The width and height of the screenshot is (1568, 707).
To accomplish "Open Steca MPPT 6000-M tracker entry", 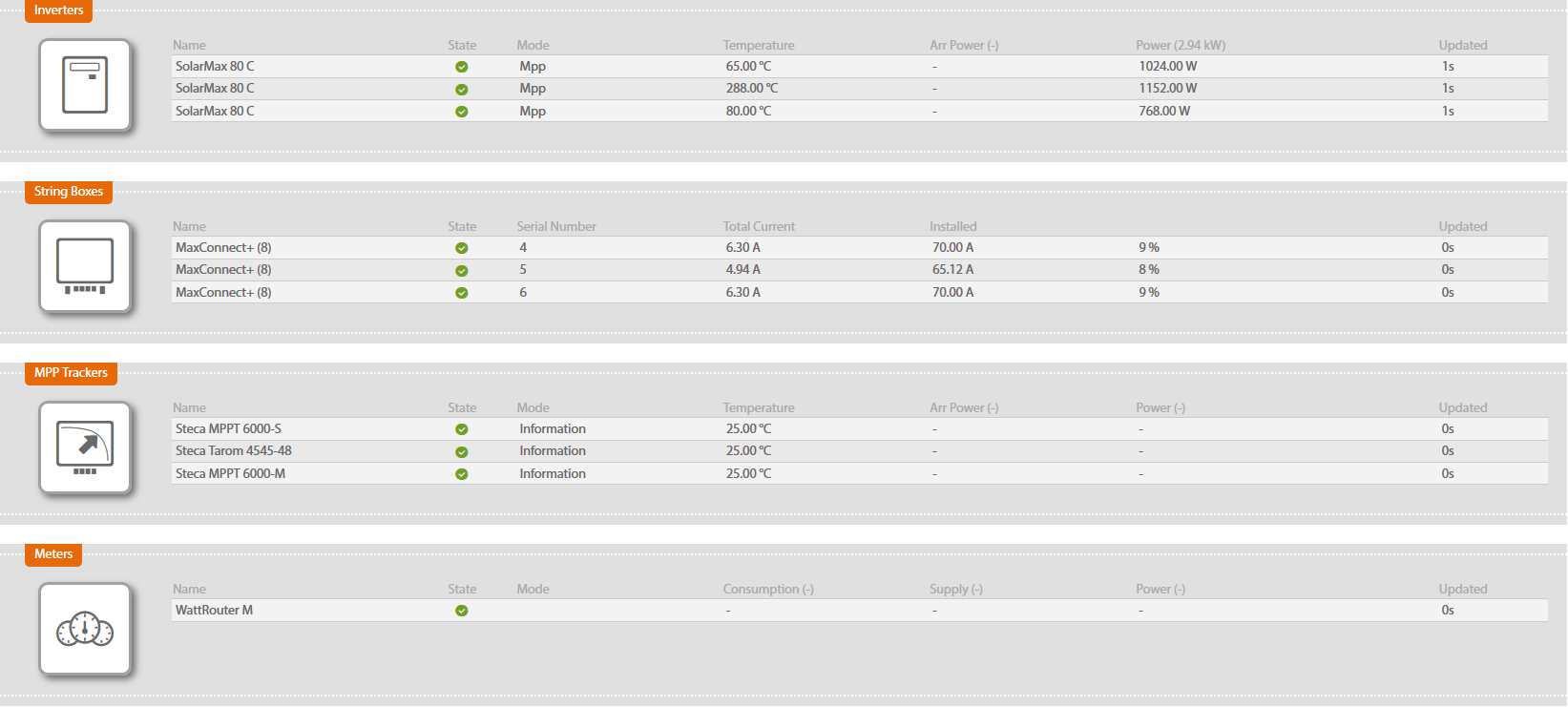I will [230, 474].
